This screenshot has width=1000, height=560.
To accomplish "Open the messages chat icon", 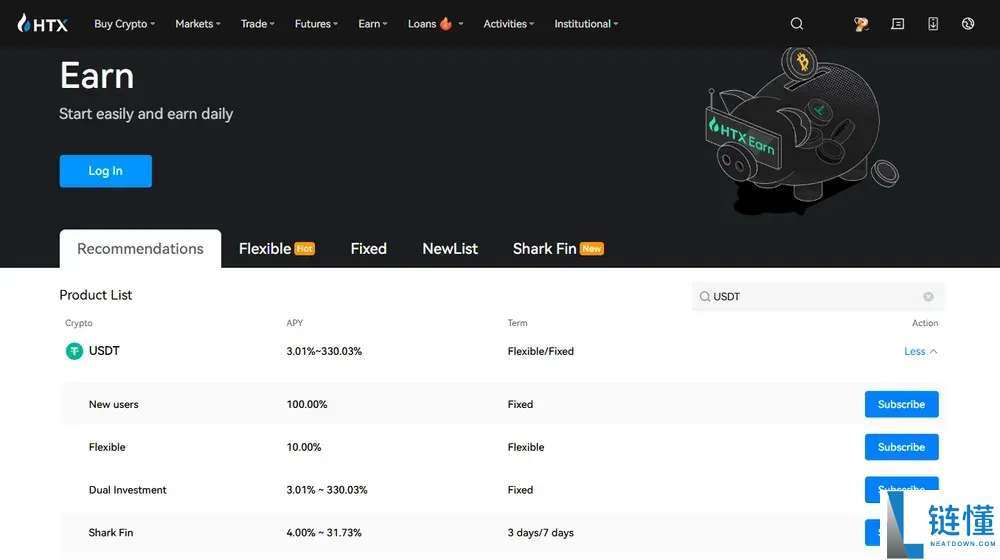I will click(897, 24).
